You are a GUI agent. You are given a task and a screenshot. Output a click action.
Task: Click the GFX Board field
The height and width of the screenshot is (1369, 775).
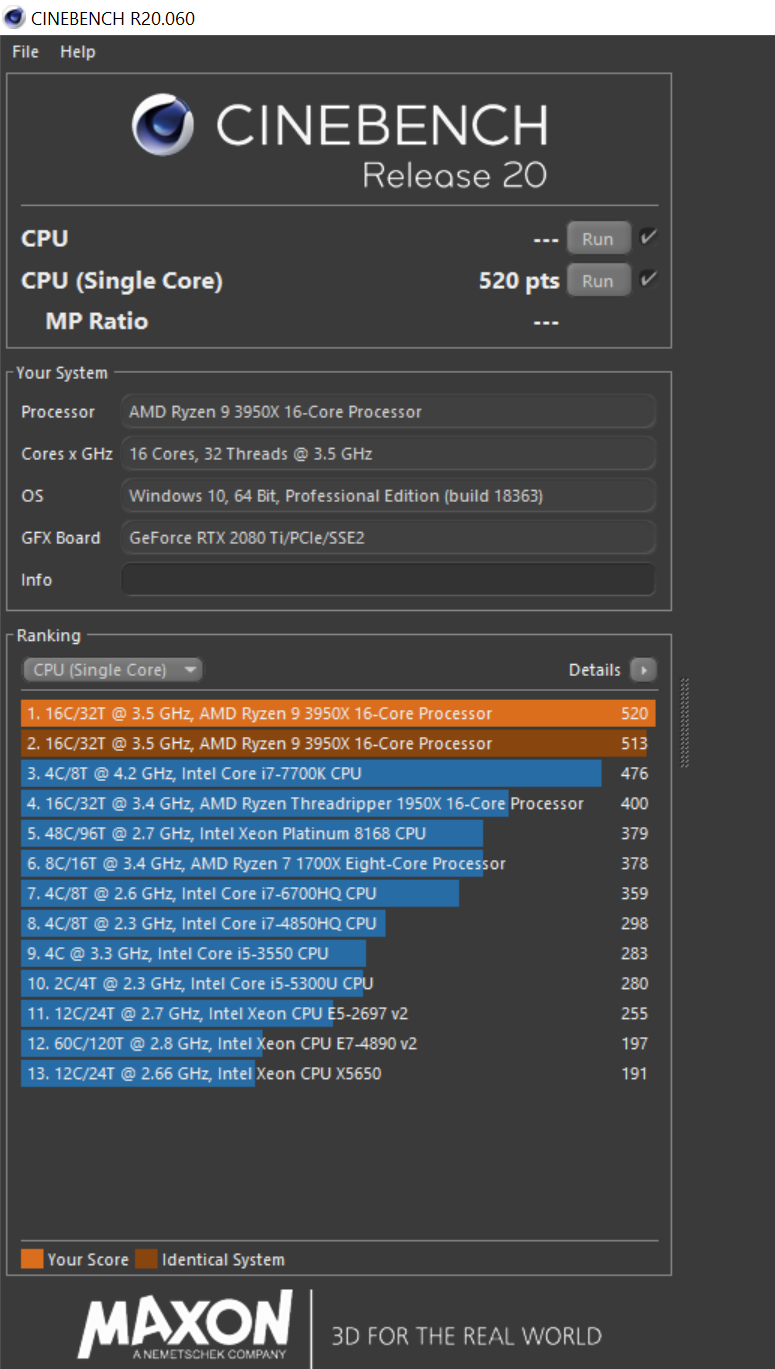(x=389, y=538)
